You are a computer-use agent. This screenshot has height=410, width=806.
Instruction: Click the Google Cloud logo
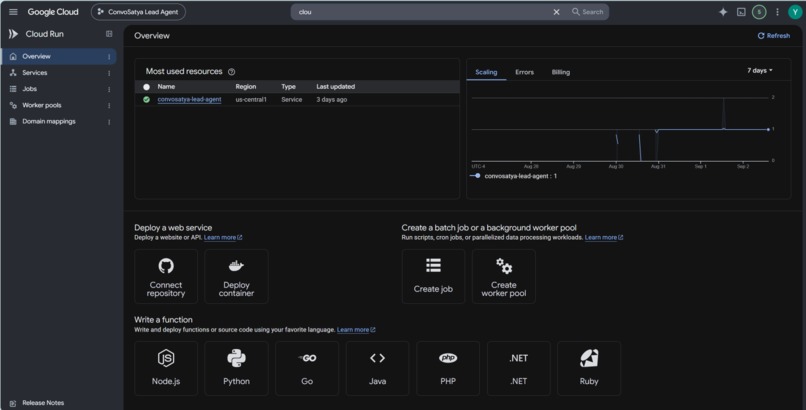coord(53,12)
